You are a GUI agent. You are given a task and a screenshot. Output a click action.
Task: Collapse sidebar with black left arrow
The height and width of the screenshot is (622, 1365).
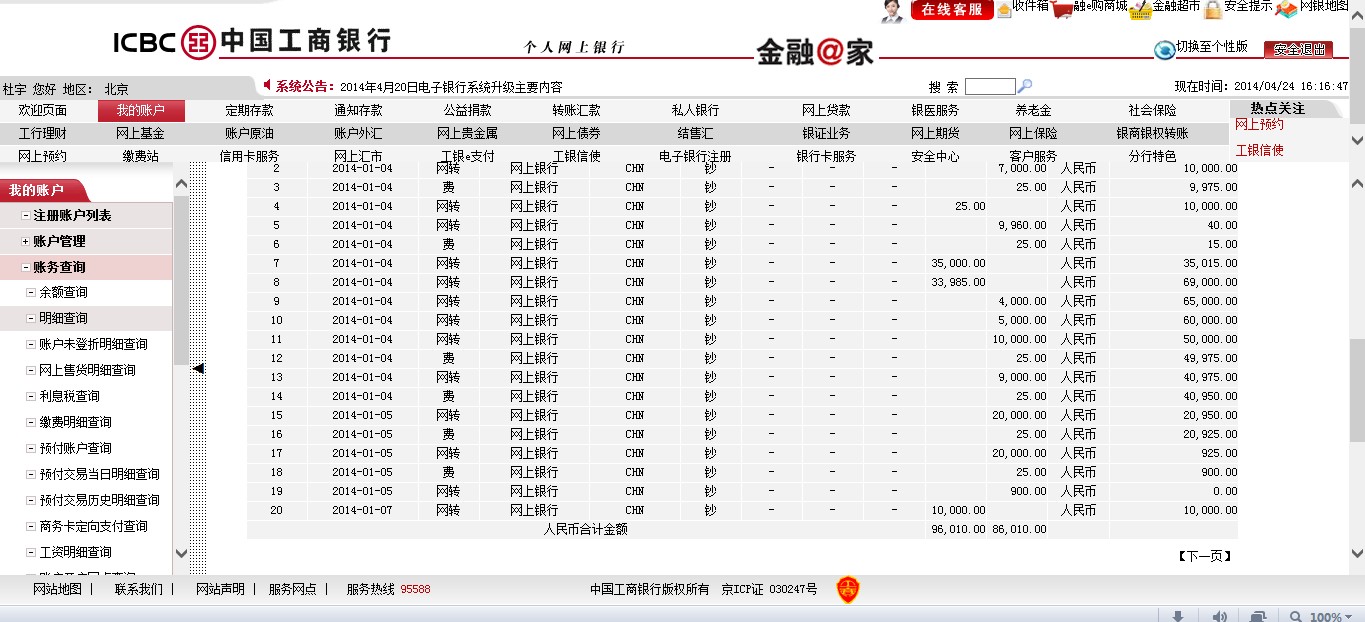(198, 369)
